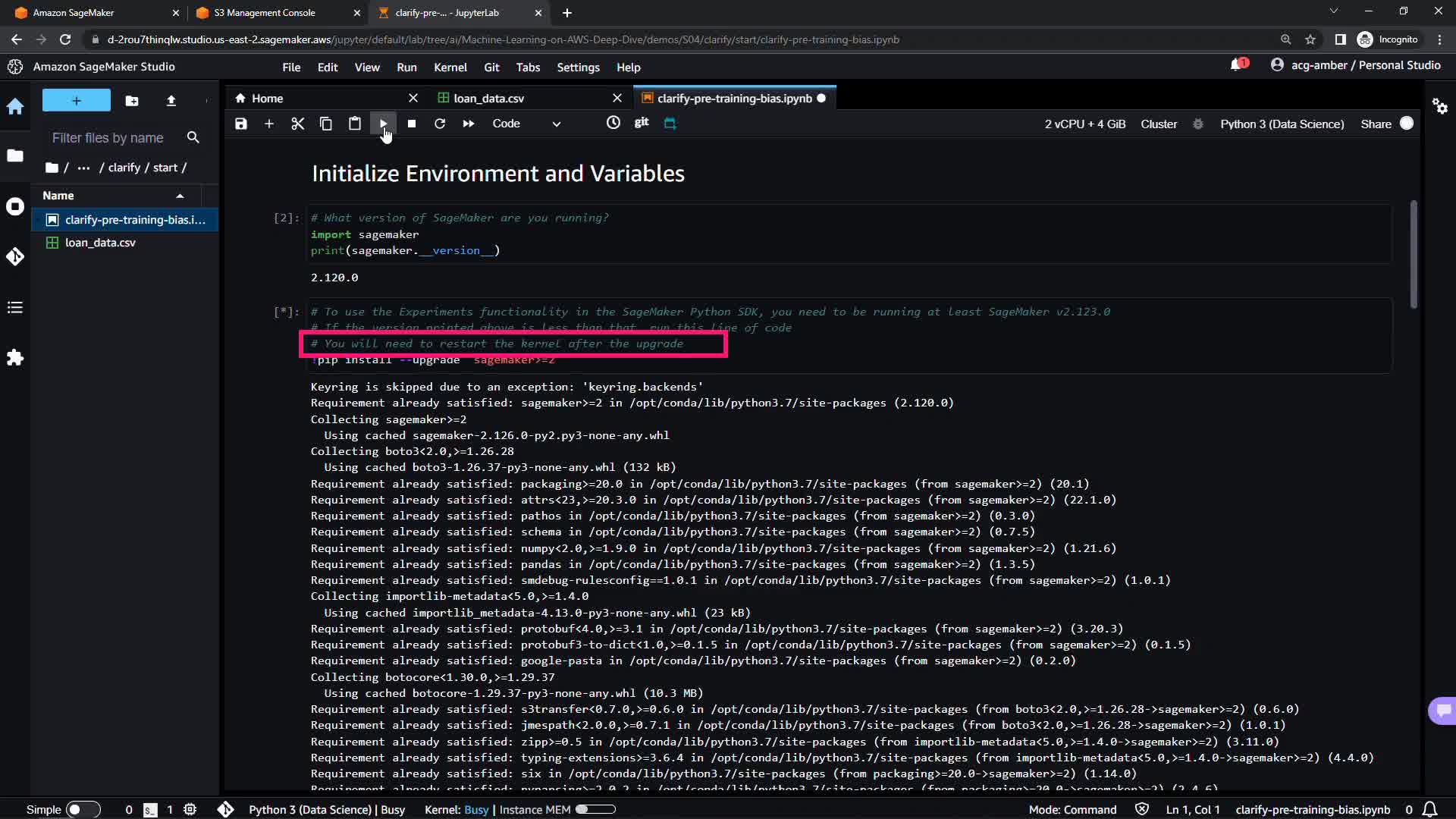The width and height of the screenshot is (1456, 819).
Task: Click the notifications bell in header
Action: [x=1236, y=65]
